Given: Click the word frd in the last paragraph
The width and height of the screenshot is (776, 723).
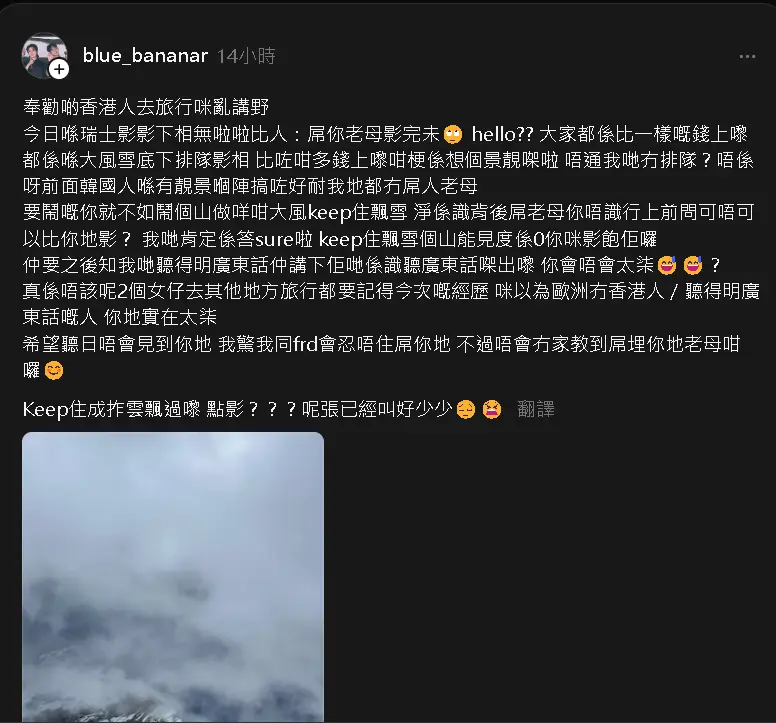Looking at the screenshot, I should click(x=305, y=344).
